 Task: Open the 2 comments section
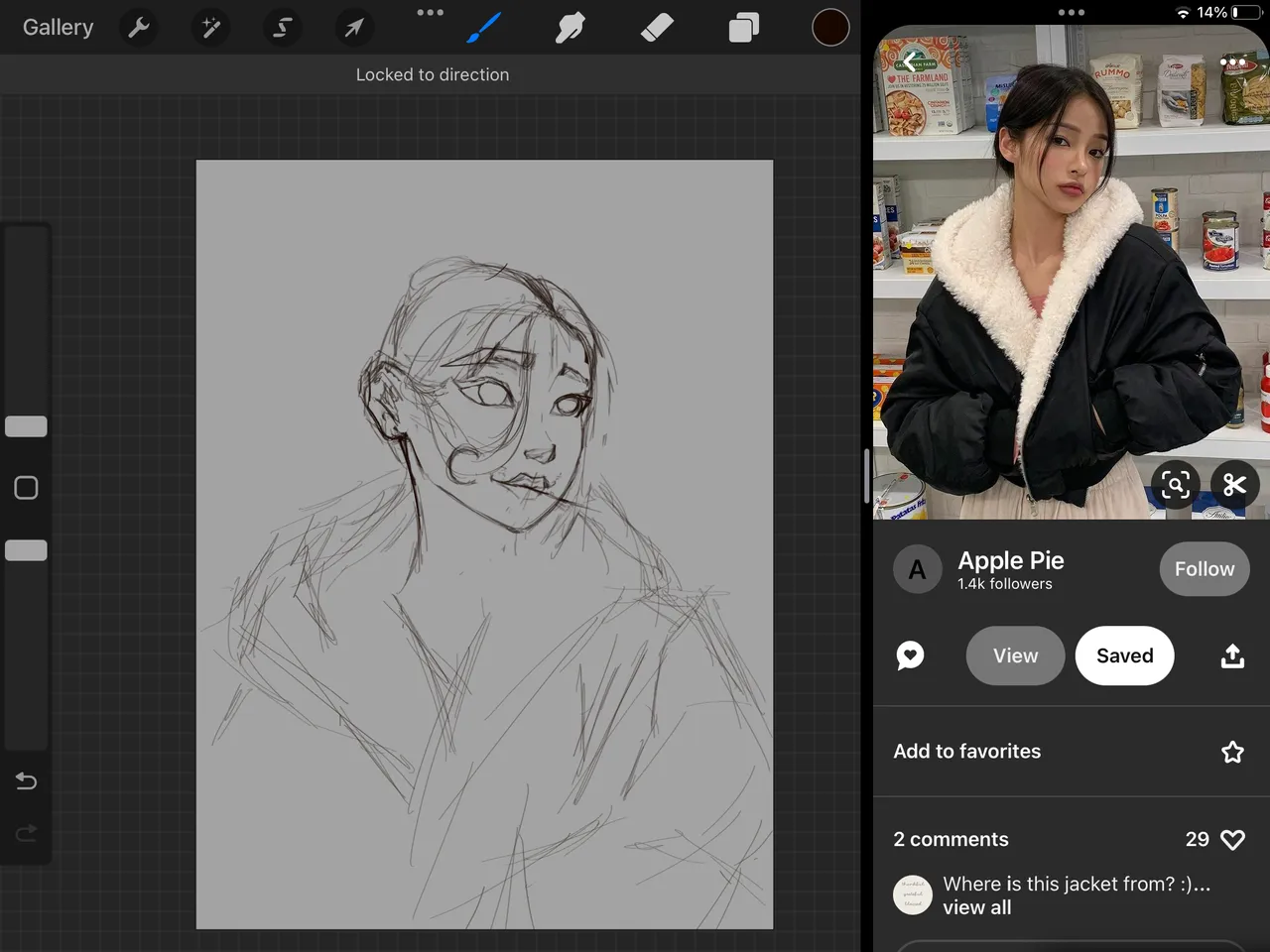tap(951, 839)
